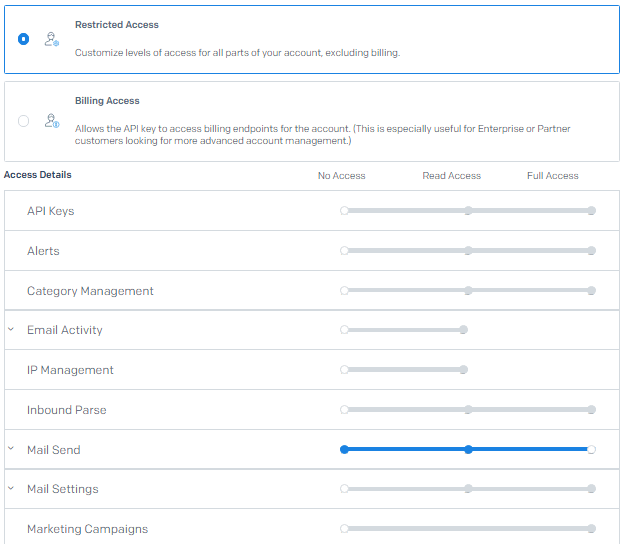Click the Billing Access option card title

tap(107, 101)
